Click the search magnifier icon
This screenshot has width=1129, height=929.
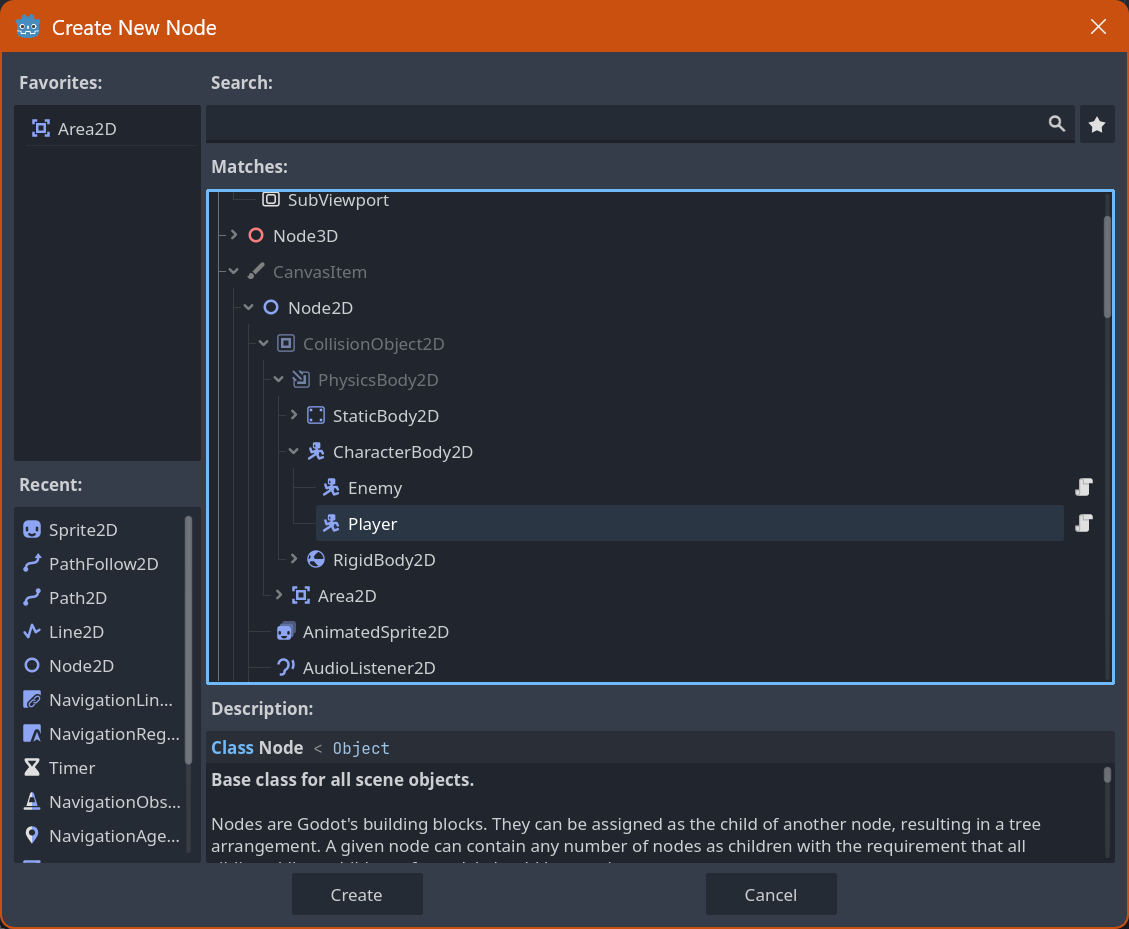point(1057,123)
